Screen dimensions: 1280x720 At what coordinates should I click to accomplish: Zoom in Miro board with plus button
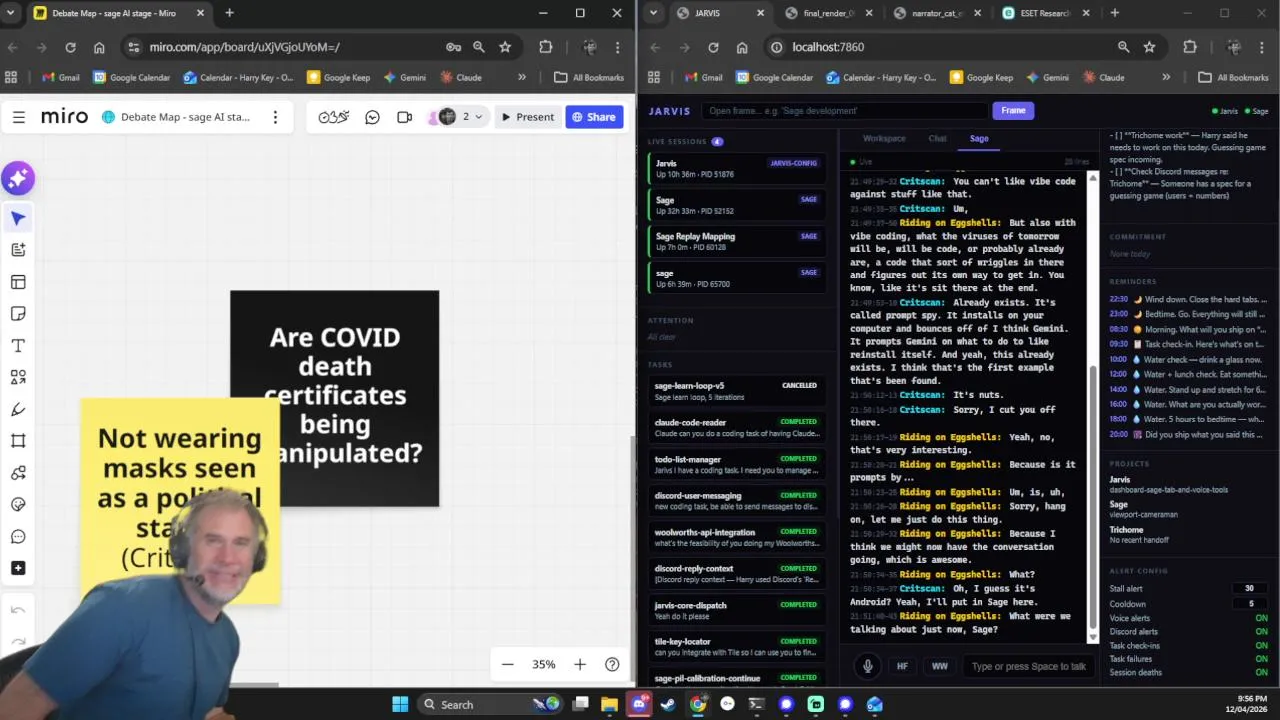pyautogui.click(x=580, y=664)
